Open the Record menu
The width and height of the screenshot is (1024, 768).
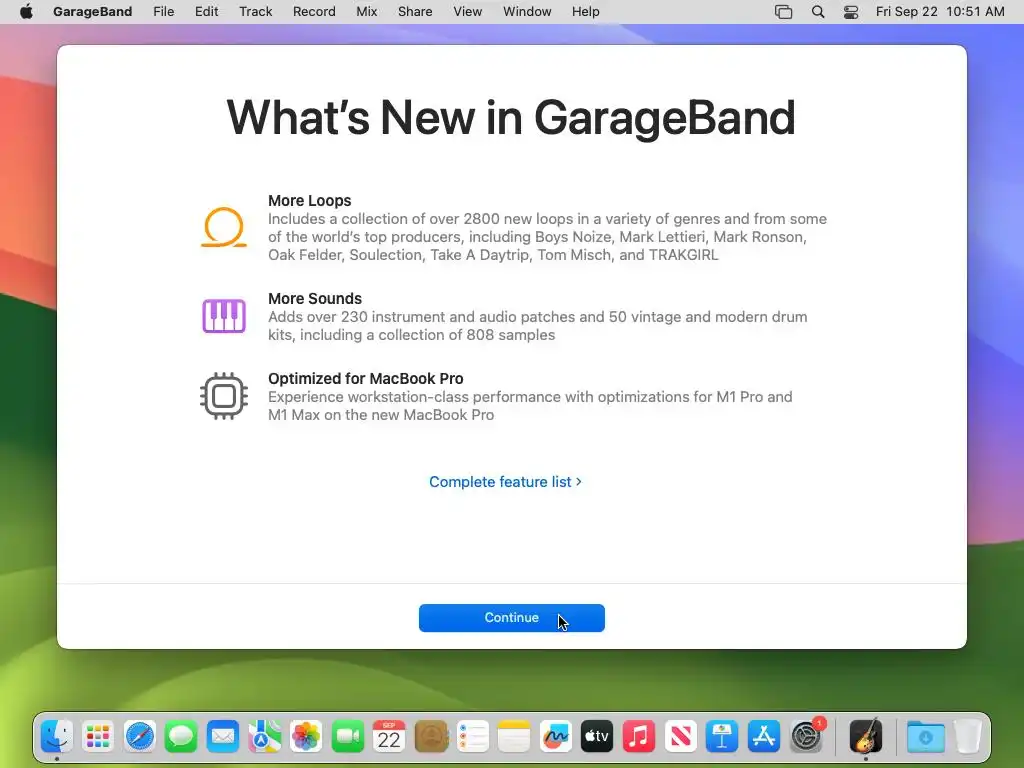(x=314, y=12)
